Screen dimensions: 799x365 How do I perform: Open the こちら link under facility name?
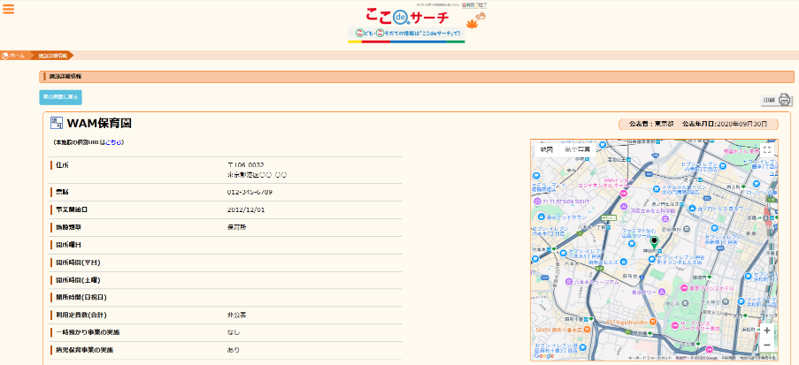(x=113, y=143)
